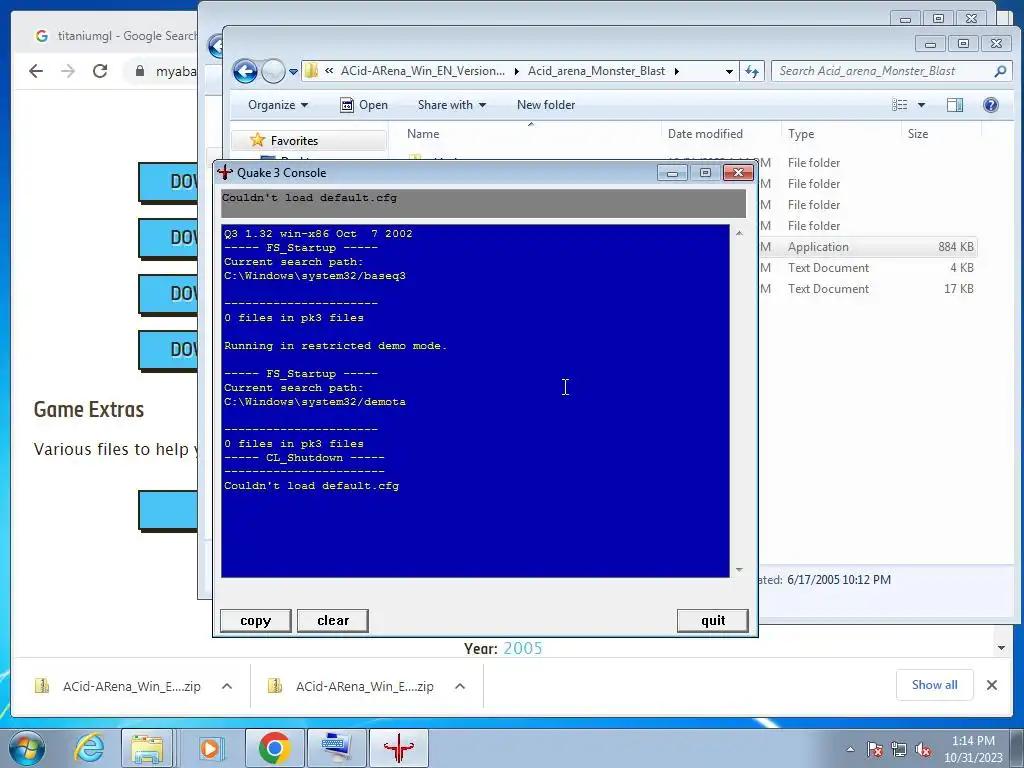Select the 17 KB Text Document row
The image size is (1024, 768).
(x=869, y=289)
